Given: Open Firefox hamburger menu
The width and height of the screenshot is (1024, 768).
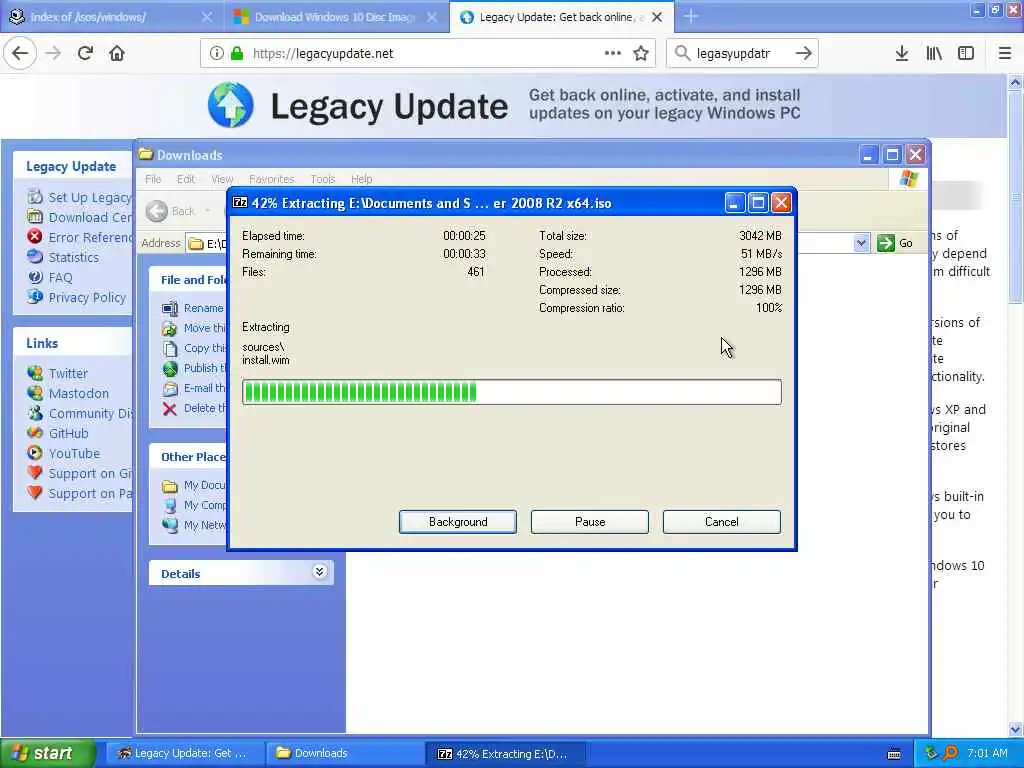Looking at the screenshot, I should point(1005,54).
